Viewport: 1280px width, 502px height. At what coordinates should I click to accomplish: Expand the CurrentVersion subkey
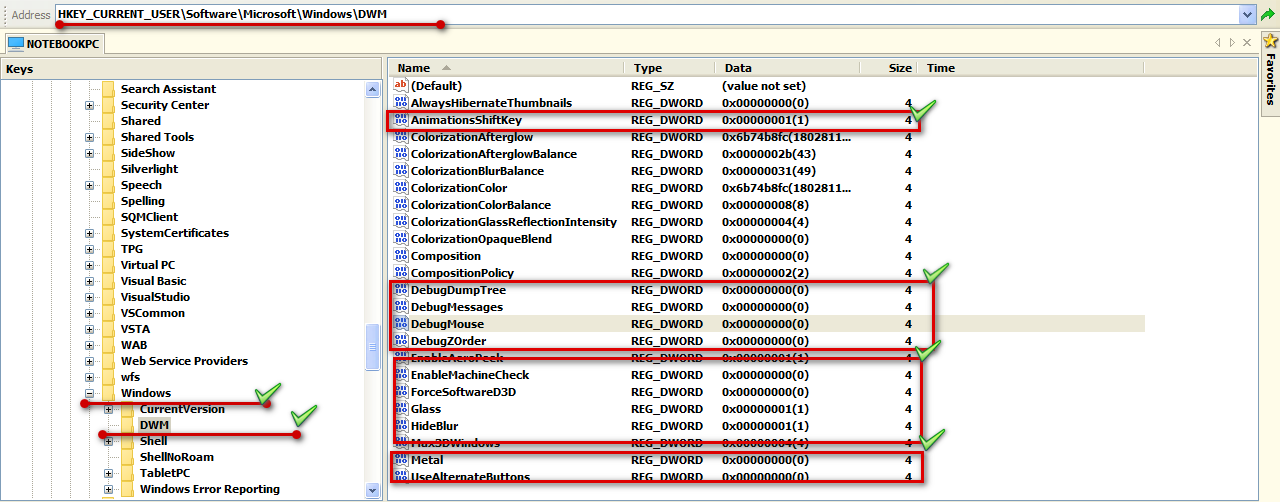coord(109,409)
